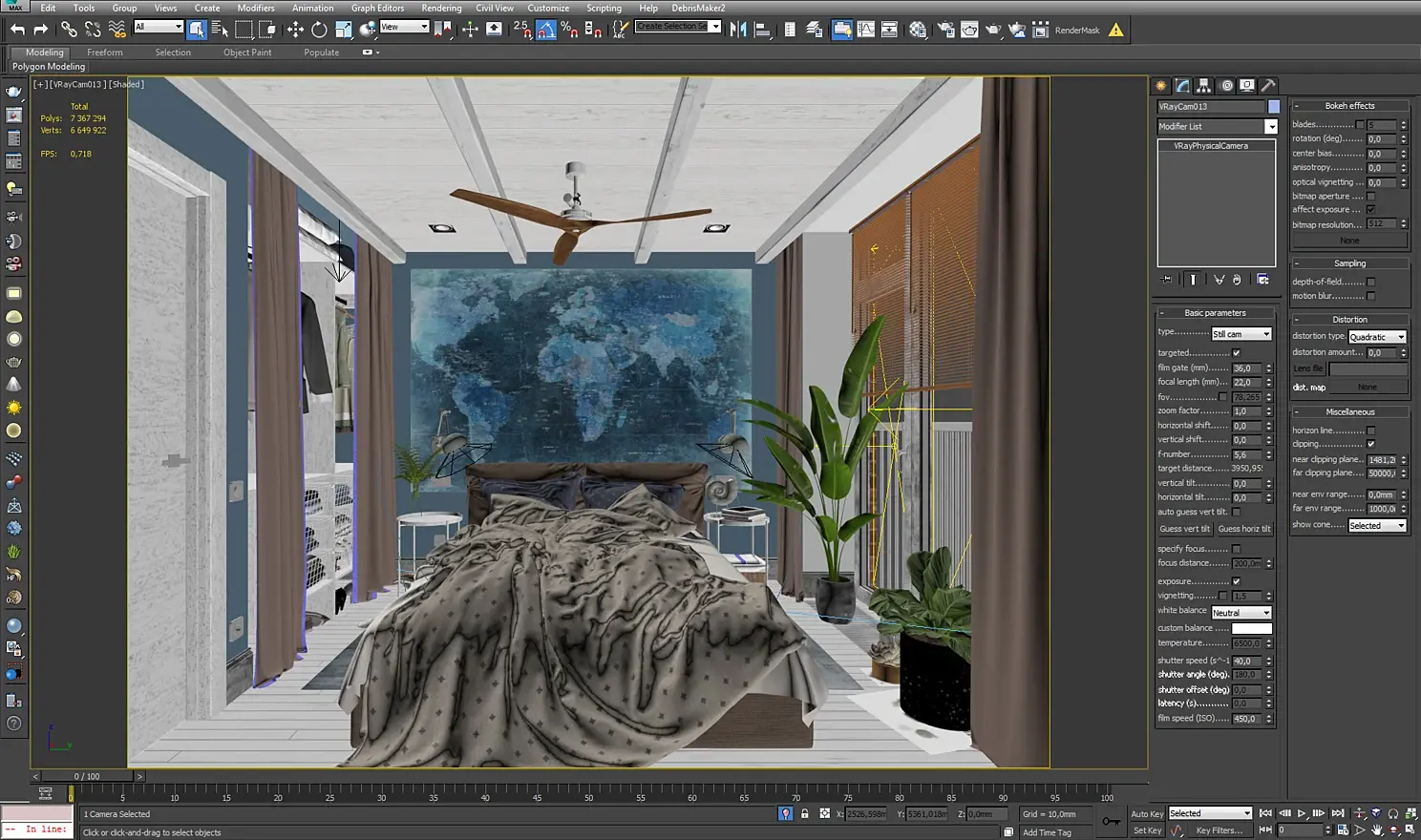The height and width of the screenshot is (840, 1421).
Task: Open the Material Editor icon
Action: click(918, 30)
